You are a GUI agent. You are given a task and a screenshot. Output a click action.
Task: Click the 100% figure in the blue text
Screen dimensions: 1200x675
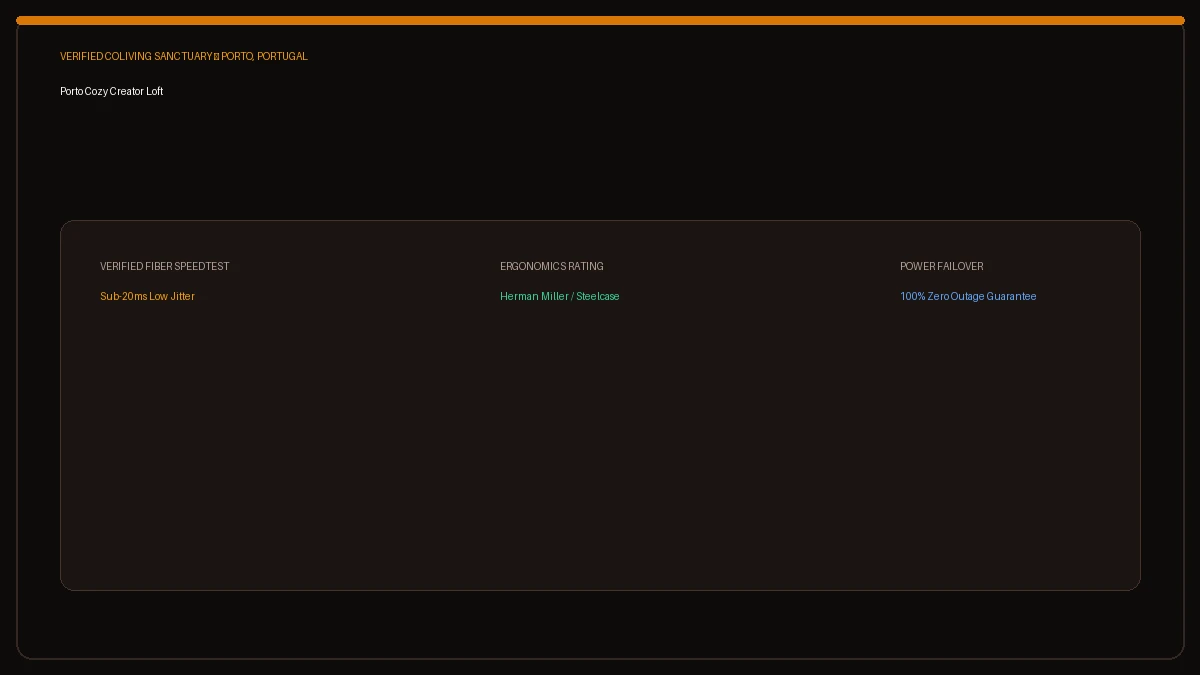912,296
